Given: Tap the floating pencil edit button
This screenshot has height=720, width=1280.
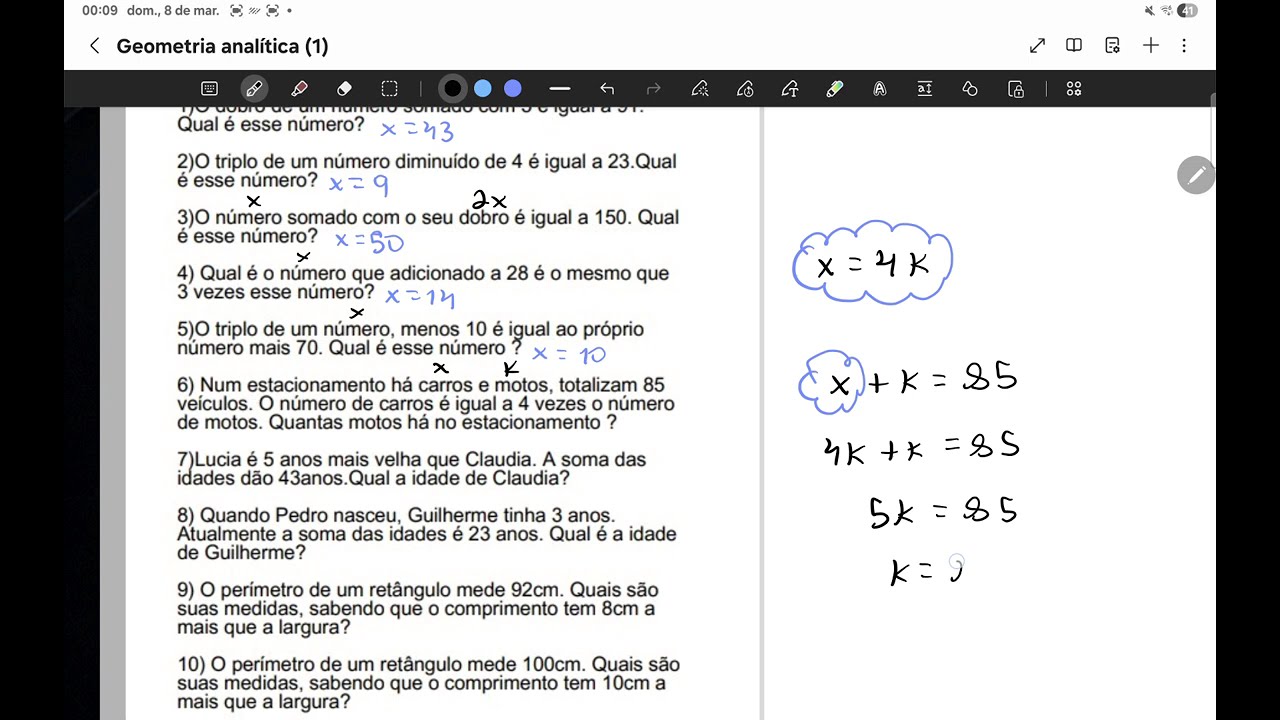Looking at the screenshot, I should click(1196, 176).
